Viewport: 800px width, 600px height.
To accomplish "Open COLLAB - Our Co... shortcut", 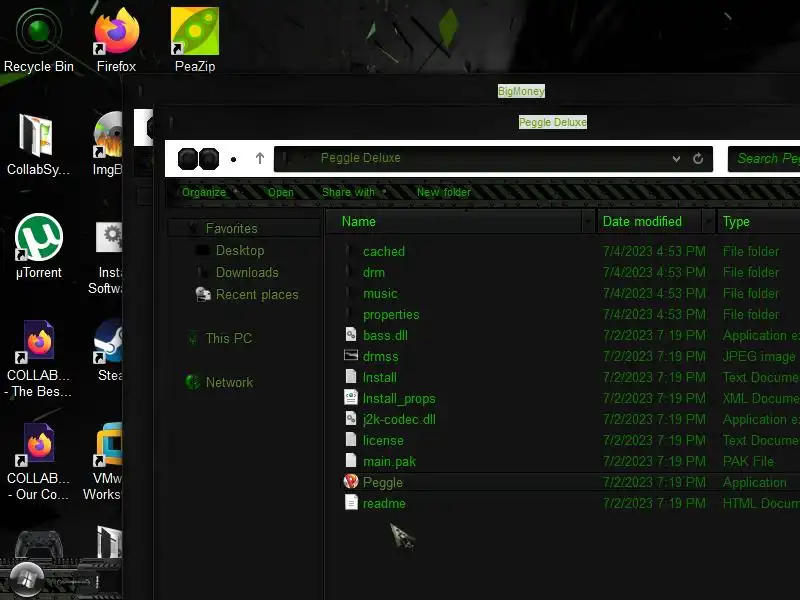I will 38,462.
